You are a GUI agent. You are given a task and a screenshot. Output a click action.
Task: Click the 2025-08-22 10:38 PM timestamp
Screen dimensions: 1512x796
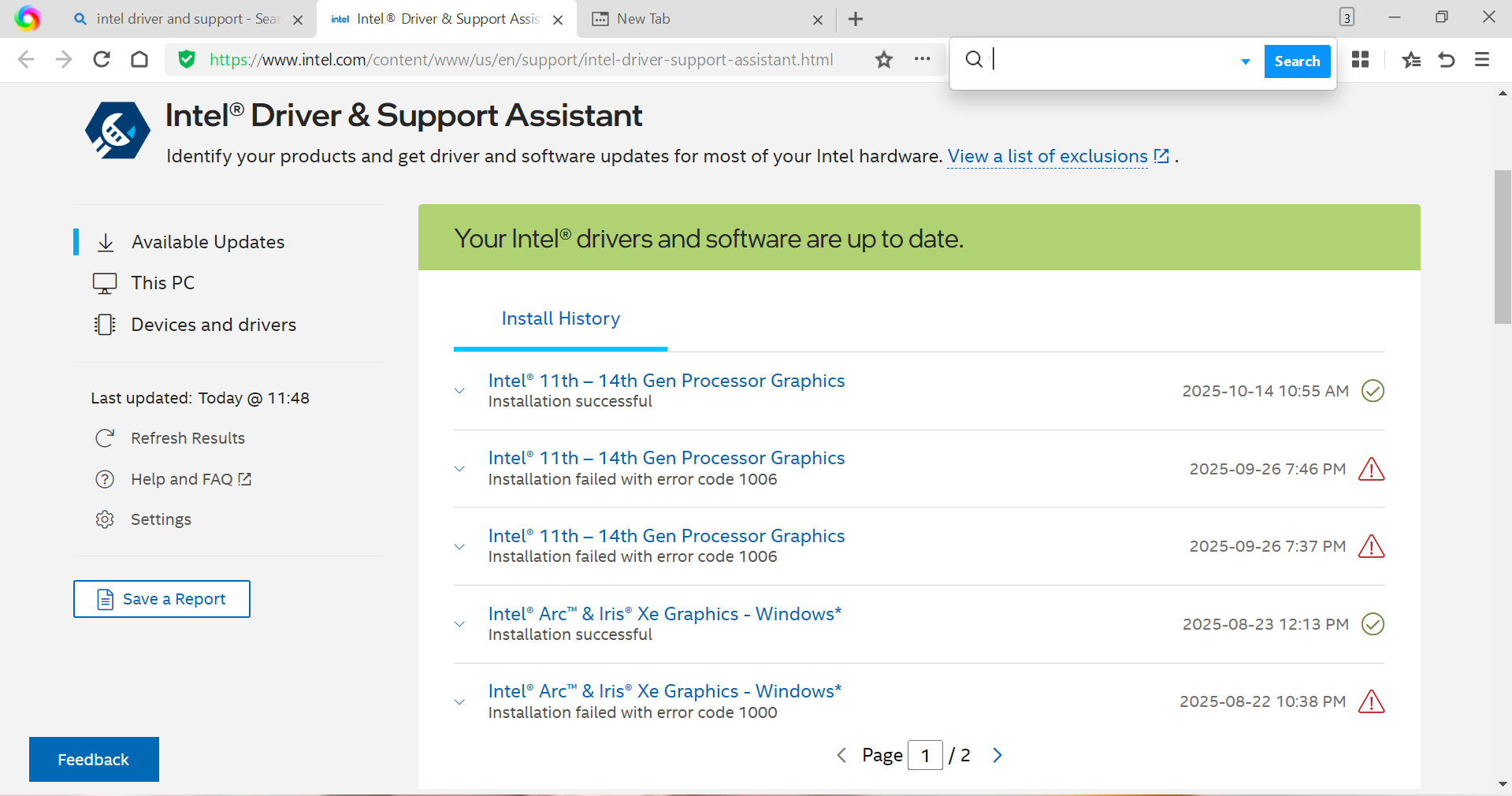[x=1262, y=701]
